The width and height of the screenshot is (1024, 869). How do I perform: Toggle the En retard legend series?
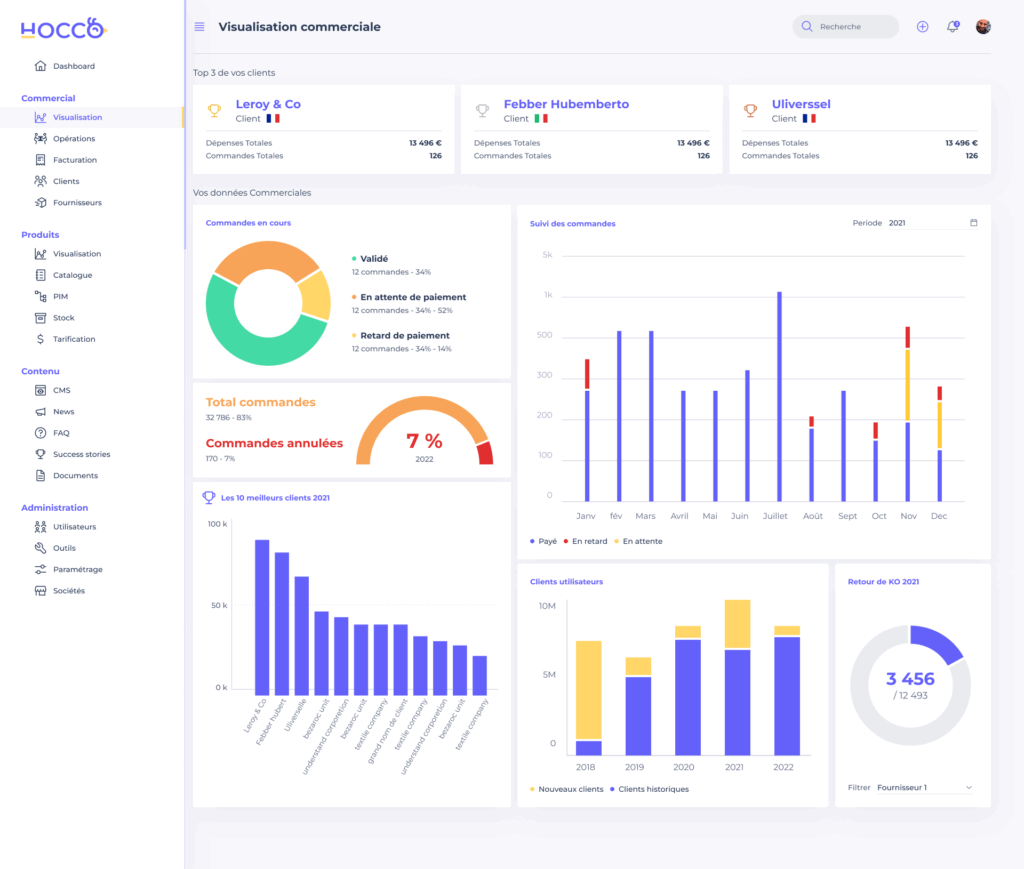(586, 541)
